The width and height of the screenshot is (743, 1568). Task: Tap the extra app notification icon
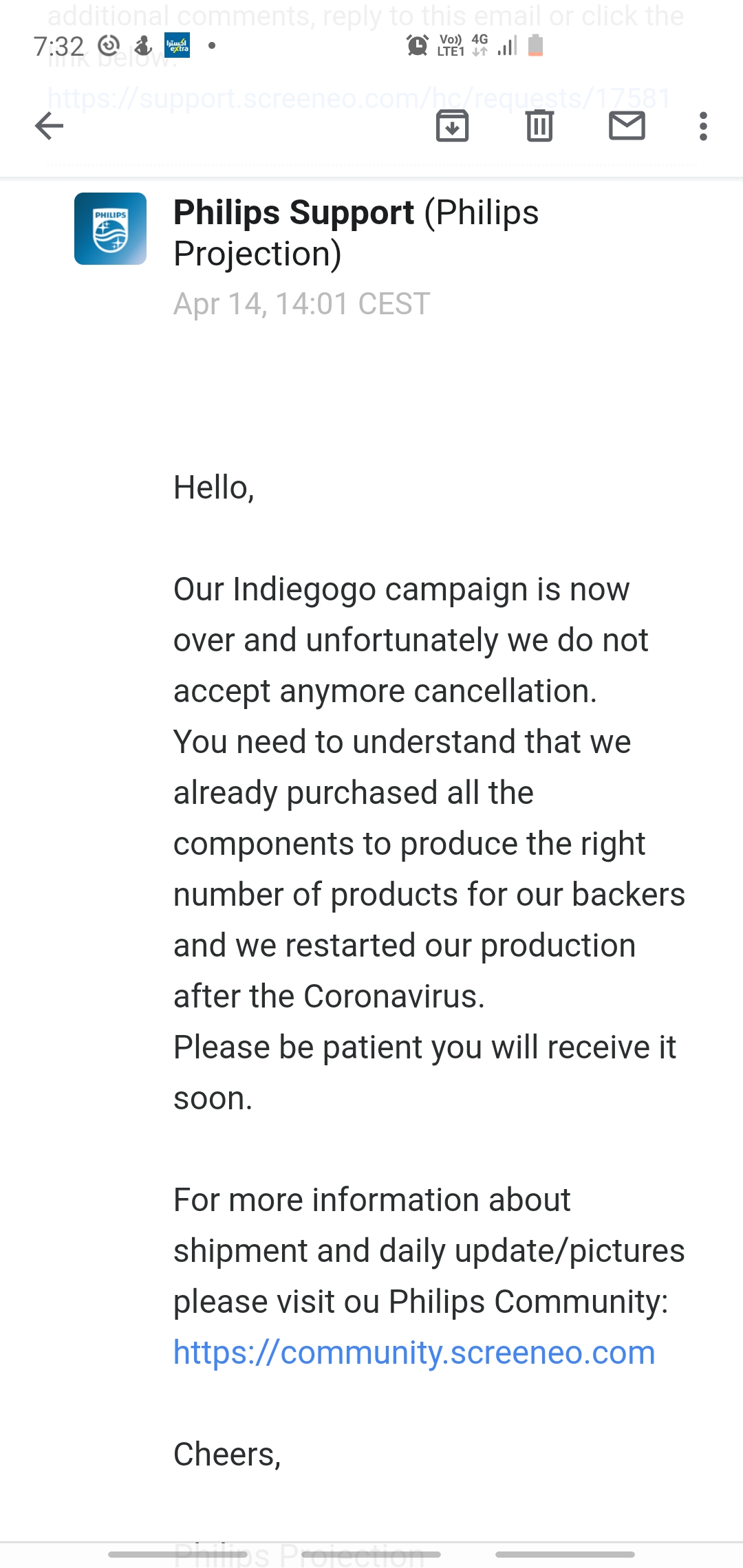(177, 45)
